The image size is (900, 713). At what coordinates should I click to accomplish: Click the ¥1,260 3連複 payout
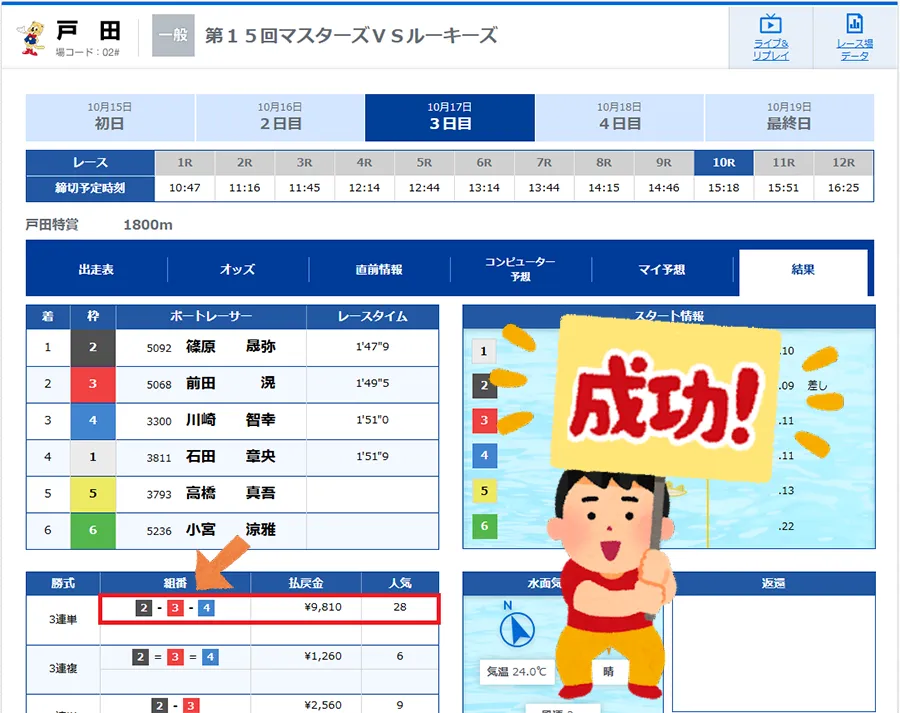[x=323, y=656]
